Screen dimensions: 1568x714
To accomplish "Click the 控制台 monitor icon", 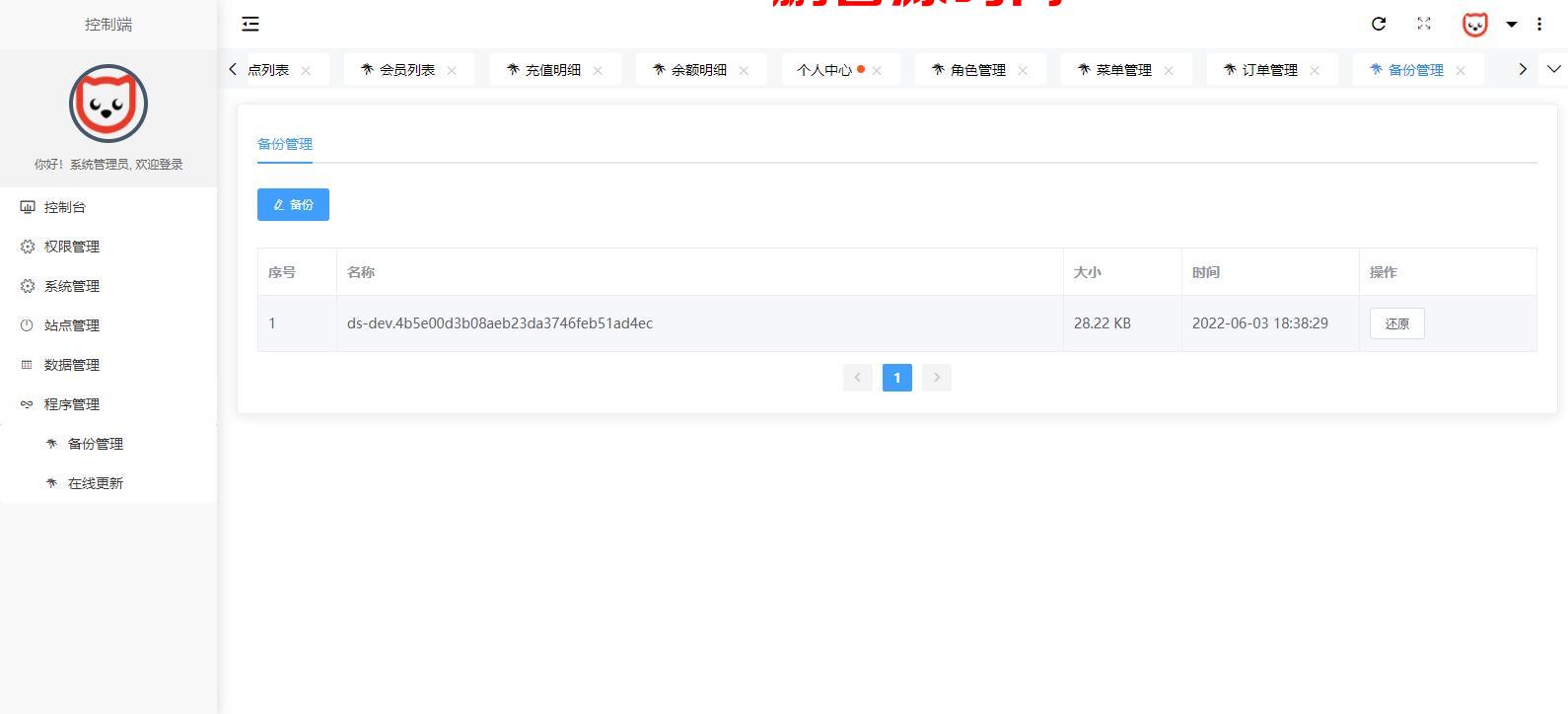I will [28, 207].
